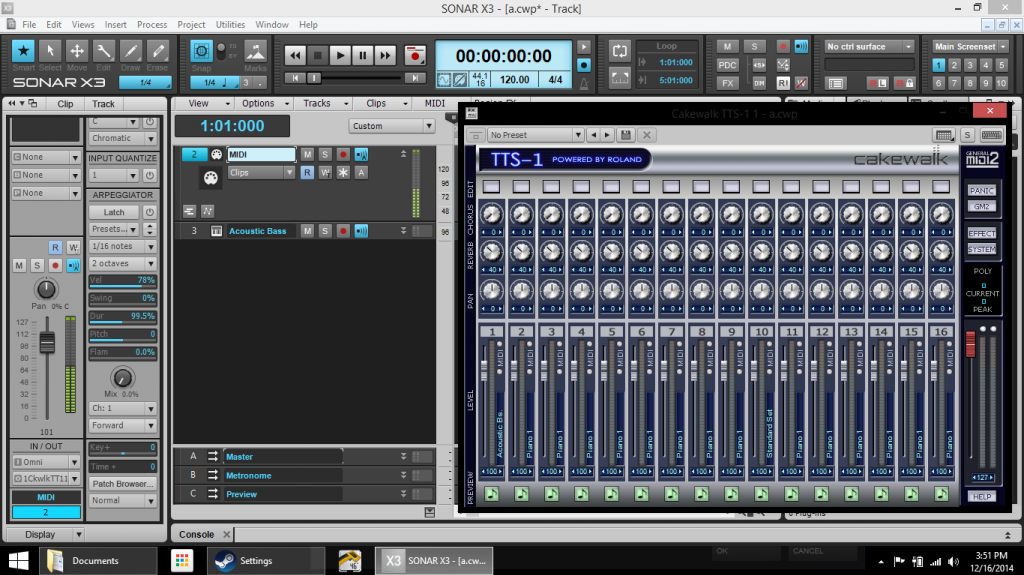Mute the Acoustic Bass track
Screen dimensions: 1024x575
click(308, 231)
